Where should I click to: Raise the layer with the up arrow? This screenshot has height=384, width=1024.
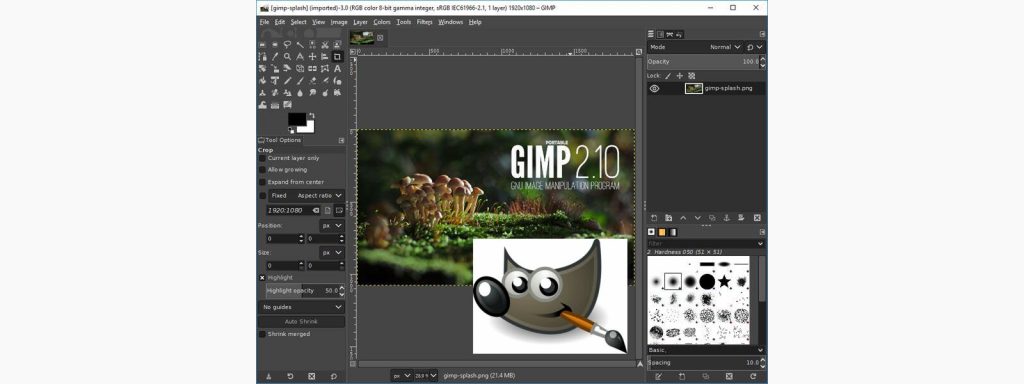tap(683, 218)
